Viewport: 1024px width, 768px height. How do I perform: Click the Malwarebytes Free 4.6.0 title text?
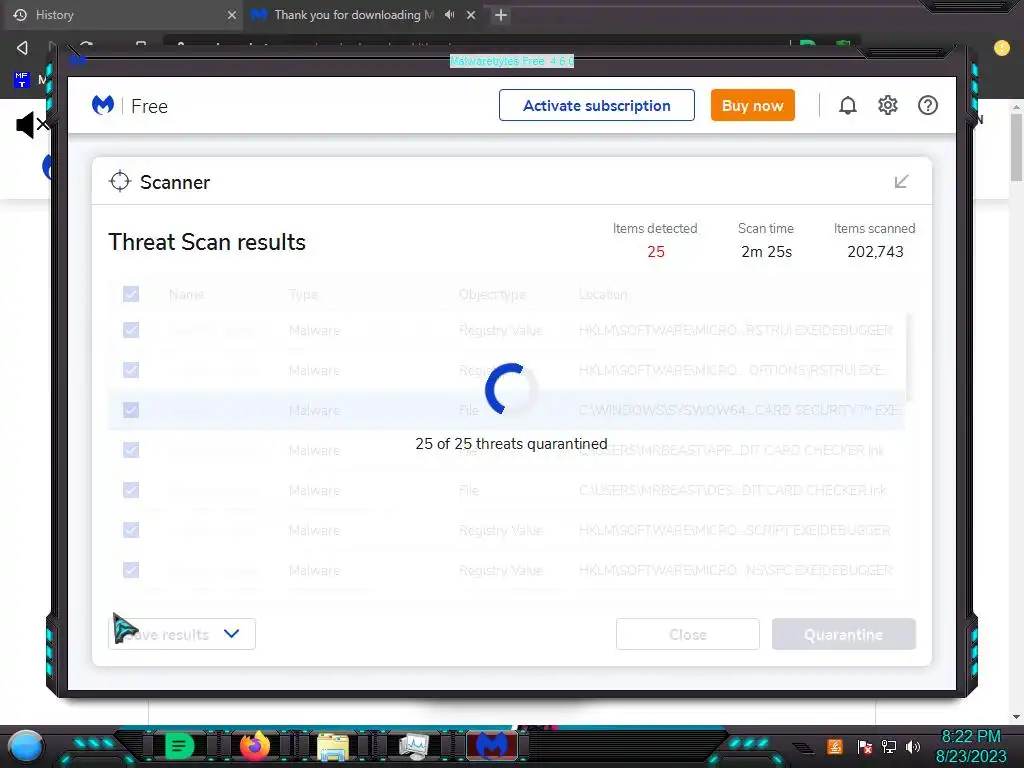point(512,61)
